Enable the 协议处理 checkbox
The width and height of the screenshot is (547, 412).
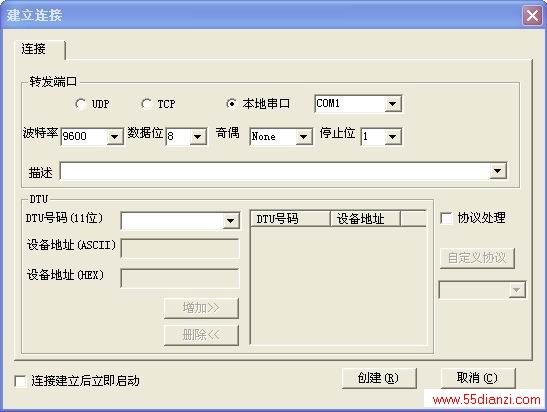coord(446,218)
